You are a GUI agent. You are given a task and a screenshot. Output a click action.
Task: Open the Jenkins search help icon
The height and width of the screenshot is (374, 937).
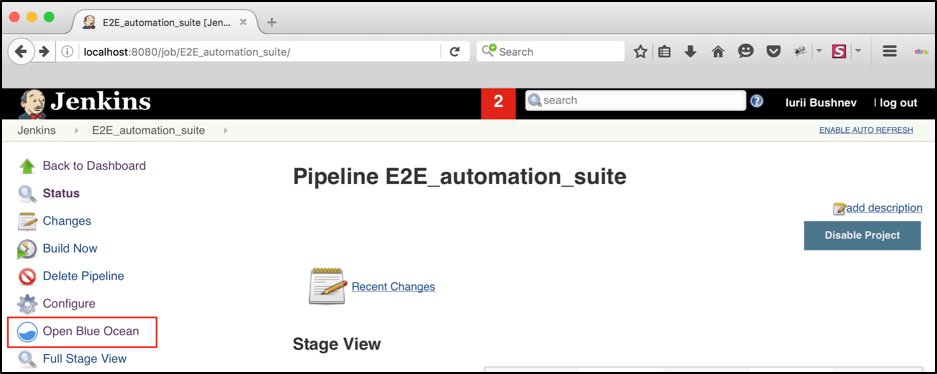(x=757, y=101)
